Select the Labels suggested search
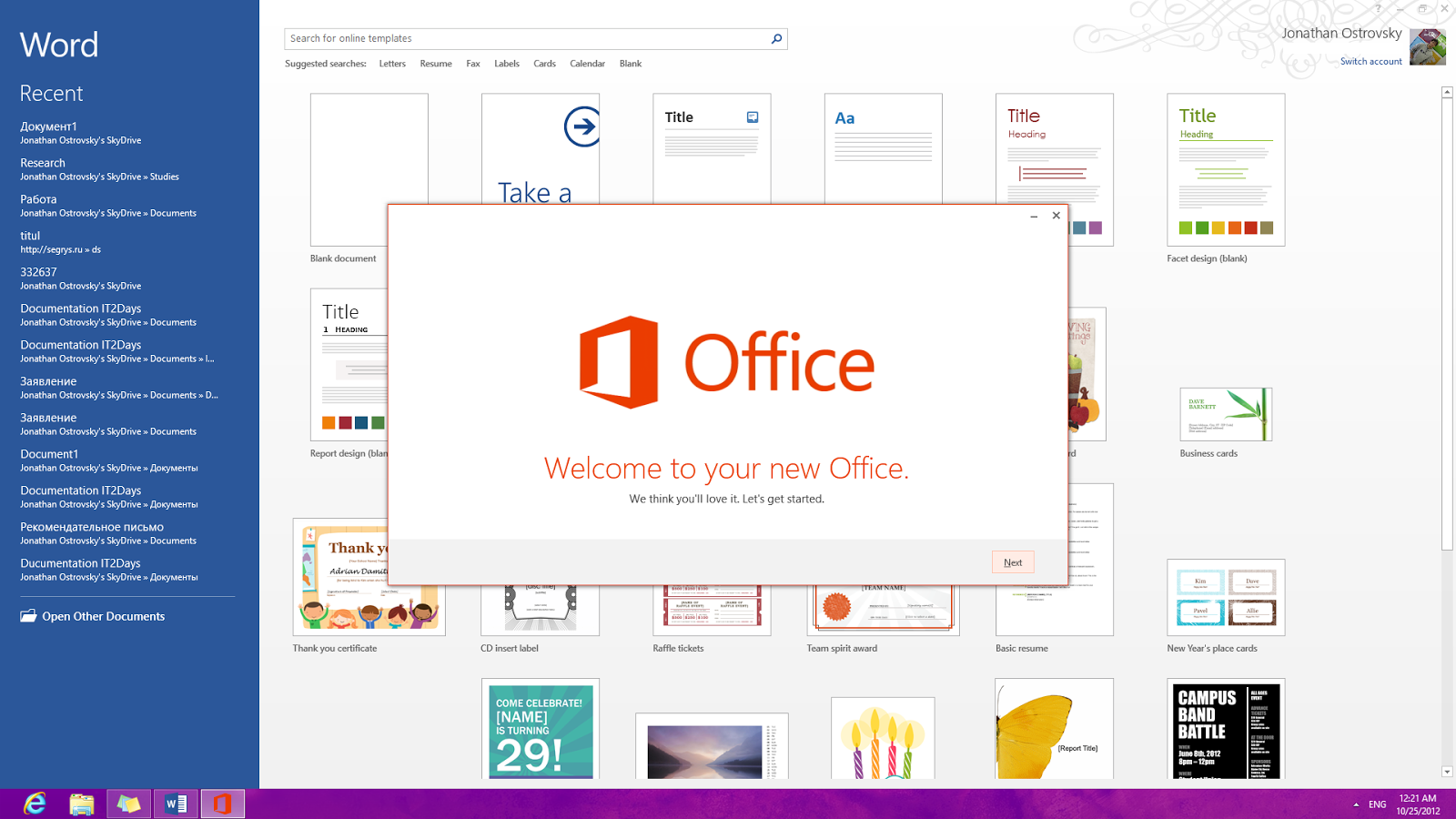Viewport: 1456px width, 819px height. click(x=507, y=64)
